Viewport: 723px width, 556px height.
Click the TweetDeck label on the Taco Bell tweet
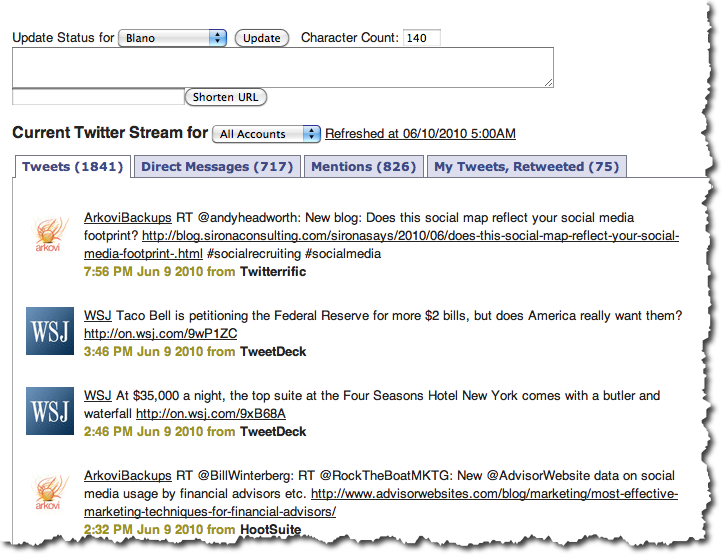click(x=273, y=352)
